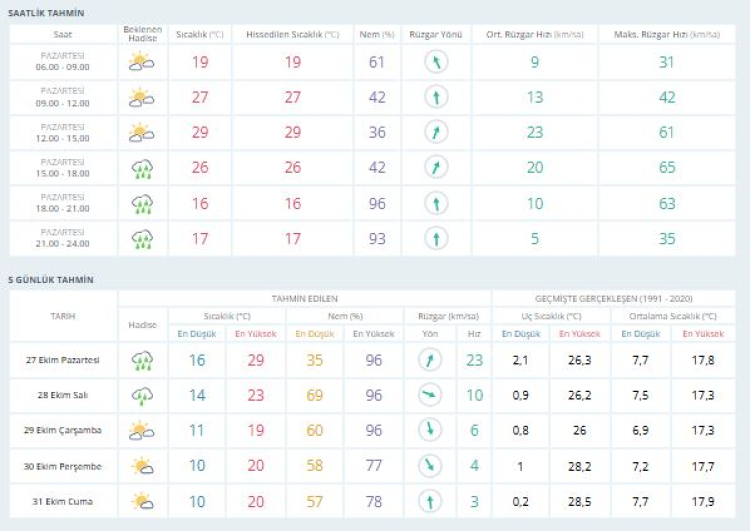The image size is (750, 531).
Task: Click the partly cloudy icon for 29 Ekim Çarşamba
Action: 142,431
